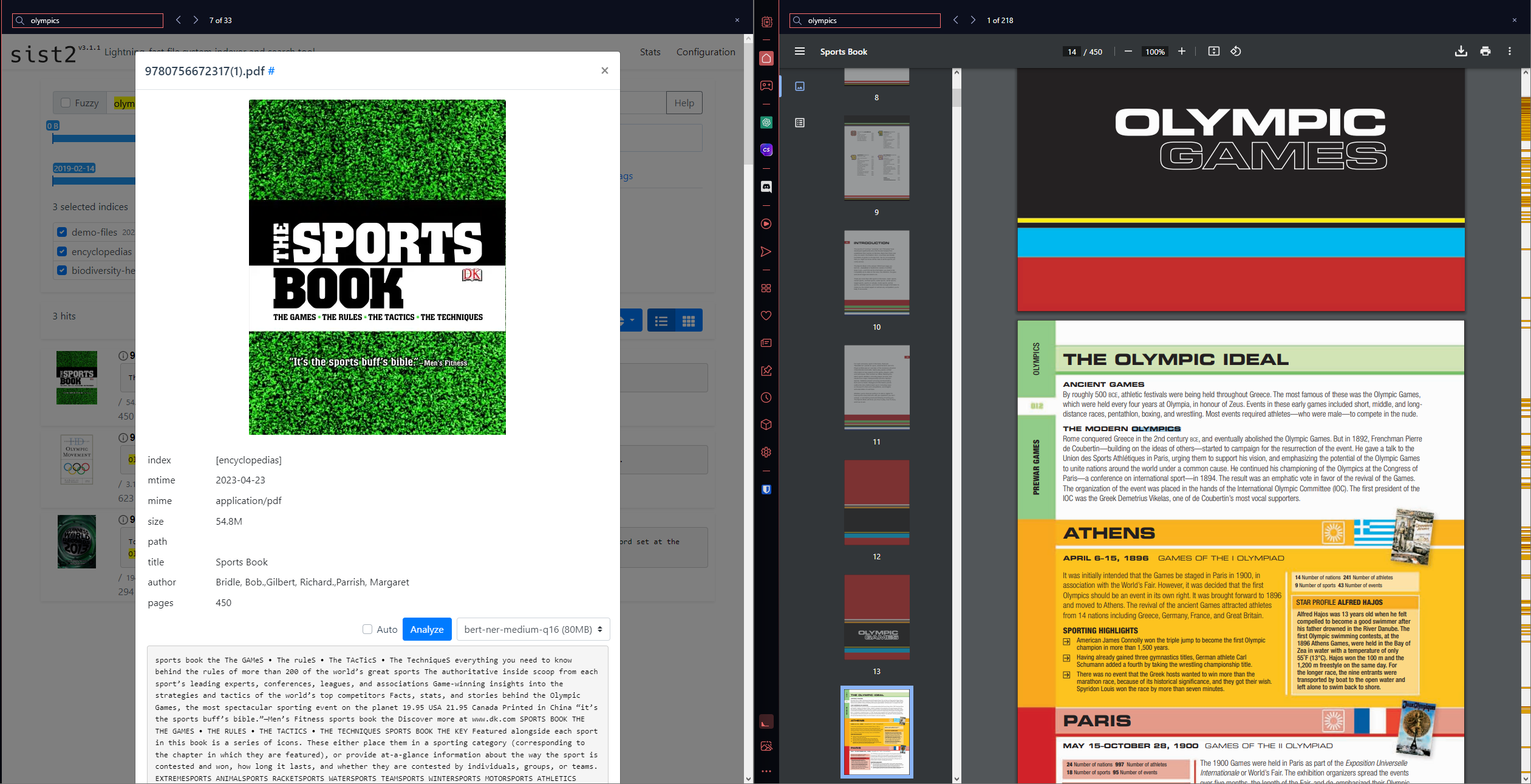
Task: Click the fit-to-page icon
Action: tap(1213, 52)
